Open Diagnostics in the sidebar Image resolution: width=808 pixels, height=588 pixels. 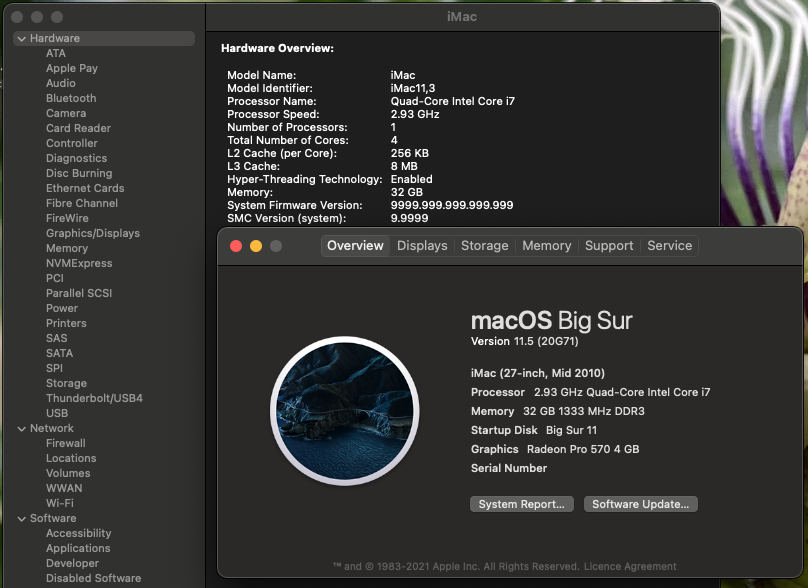(x=76, y=158)
